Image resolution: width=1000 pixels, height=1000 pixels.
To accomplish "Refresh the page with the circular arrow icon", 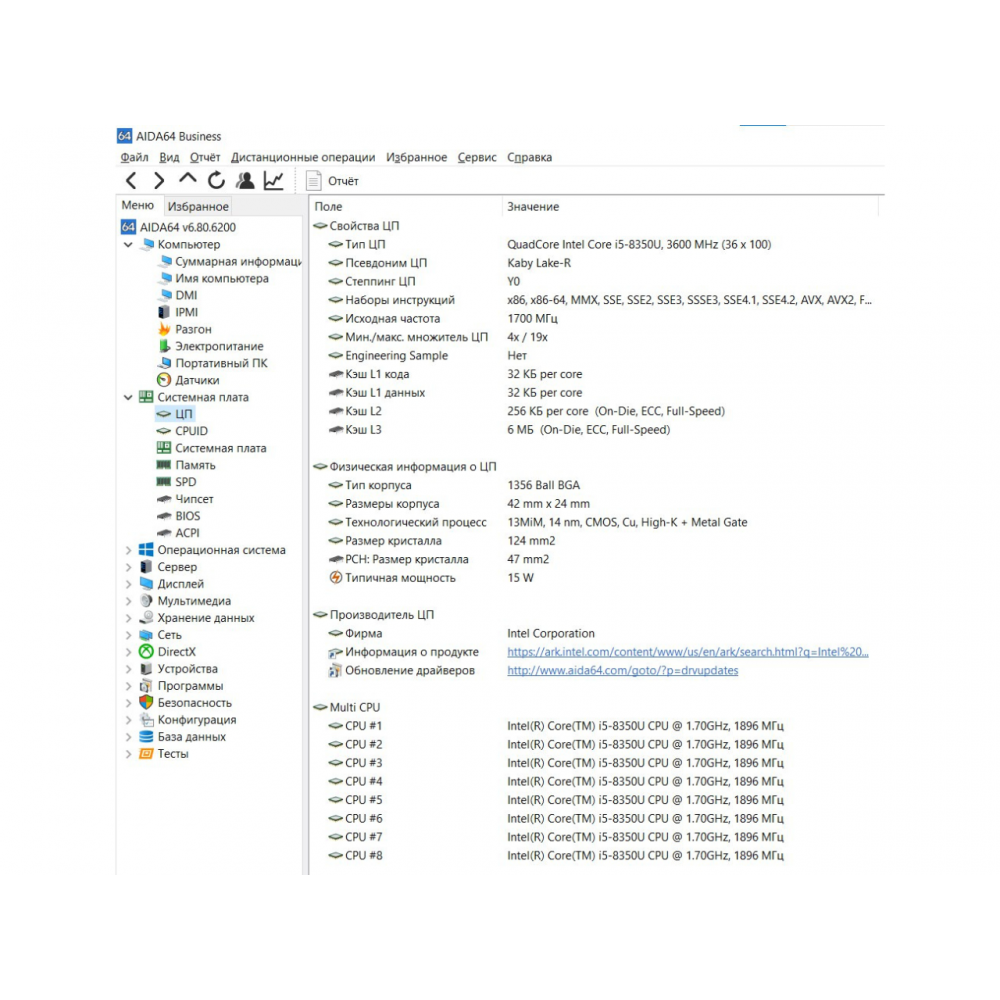I will point(216,181).
